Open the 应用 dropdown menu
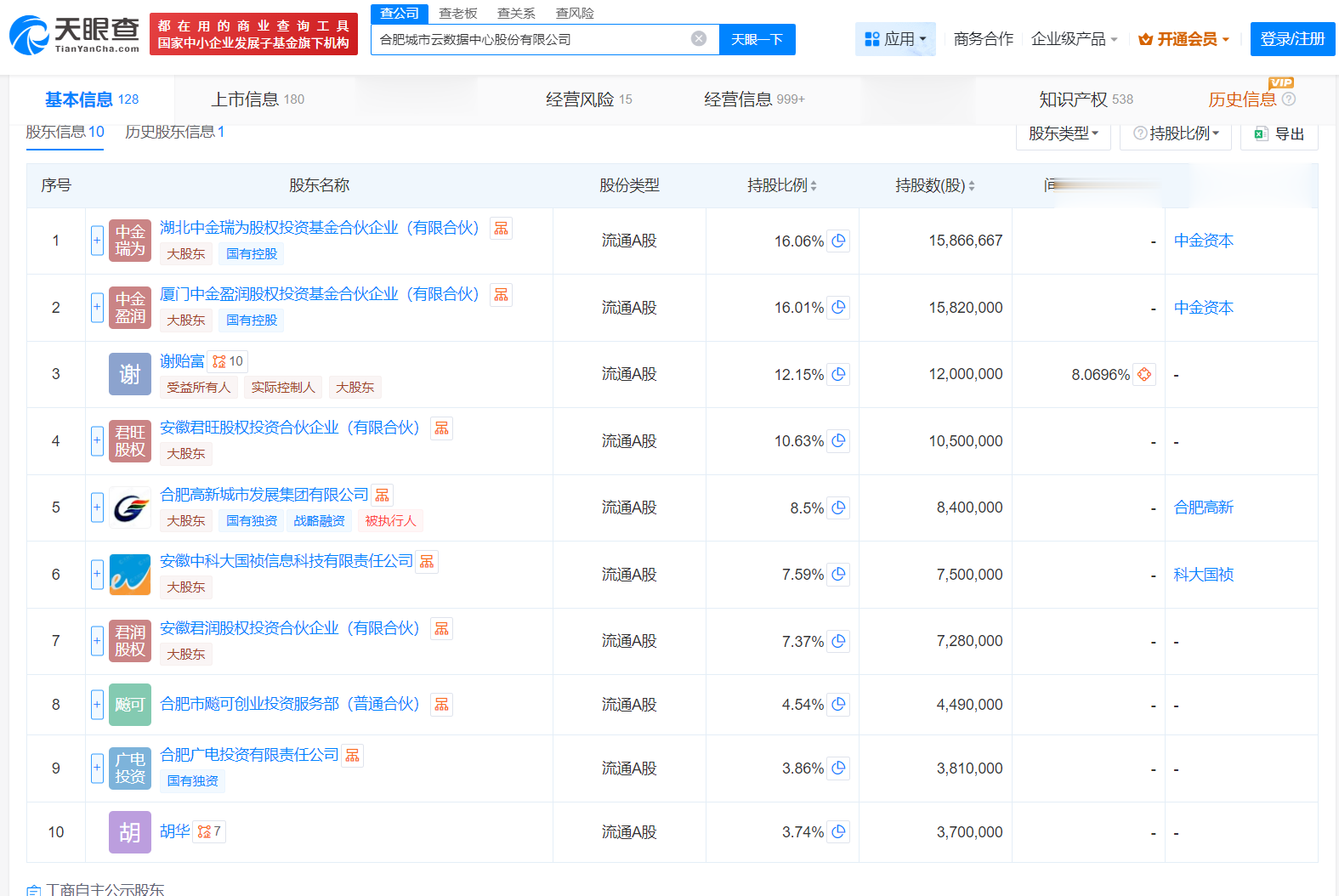 (895, 39)
